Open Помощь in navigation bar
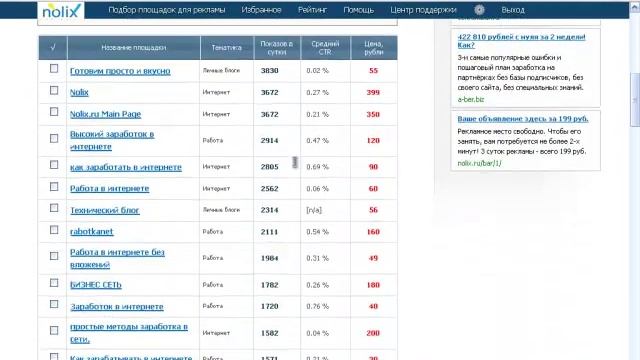The height and width of the screenshot is (360, 640). point(358,10)
